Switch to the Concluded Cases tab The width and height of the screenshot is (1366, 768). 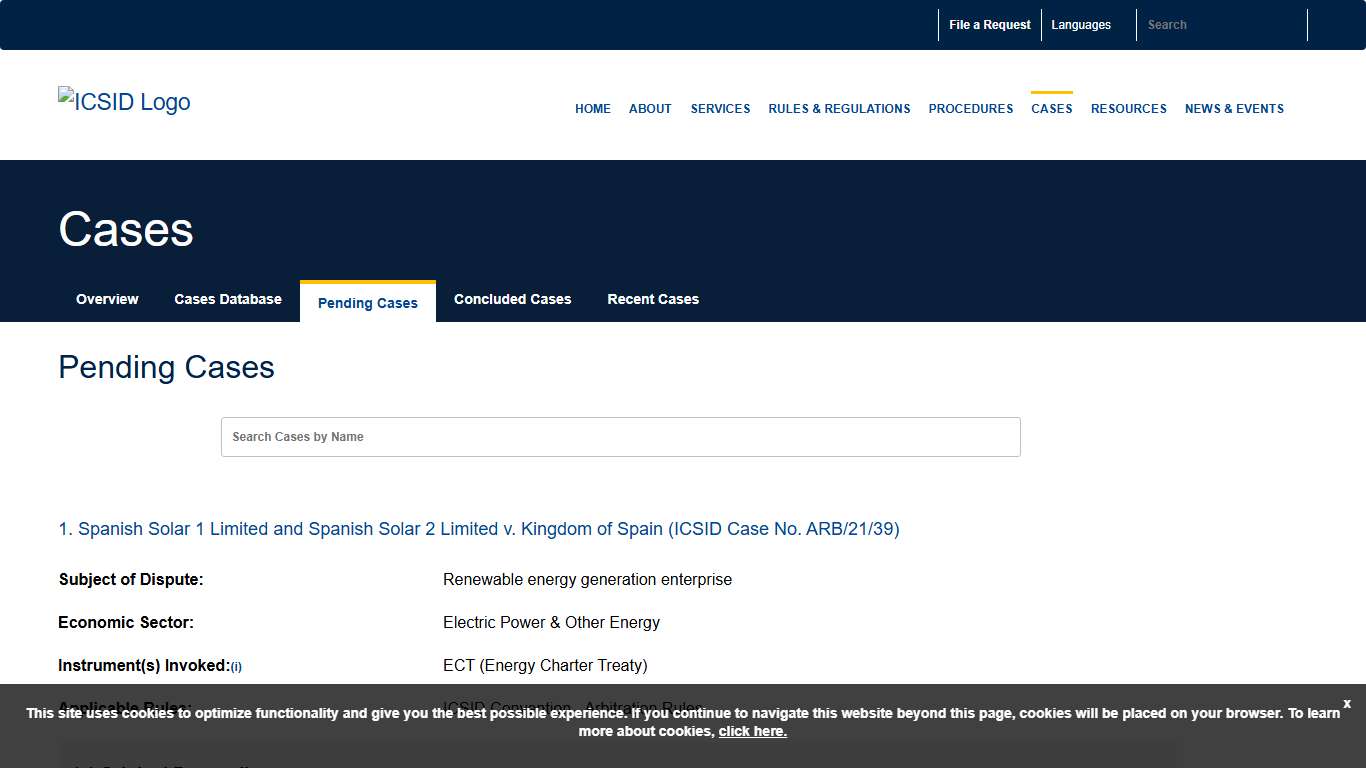pyautogui.click(x=512, y=299)
